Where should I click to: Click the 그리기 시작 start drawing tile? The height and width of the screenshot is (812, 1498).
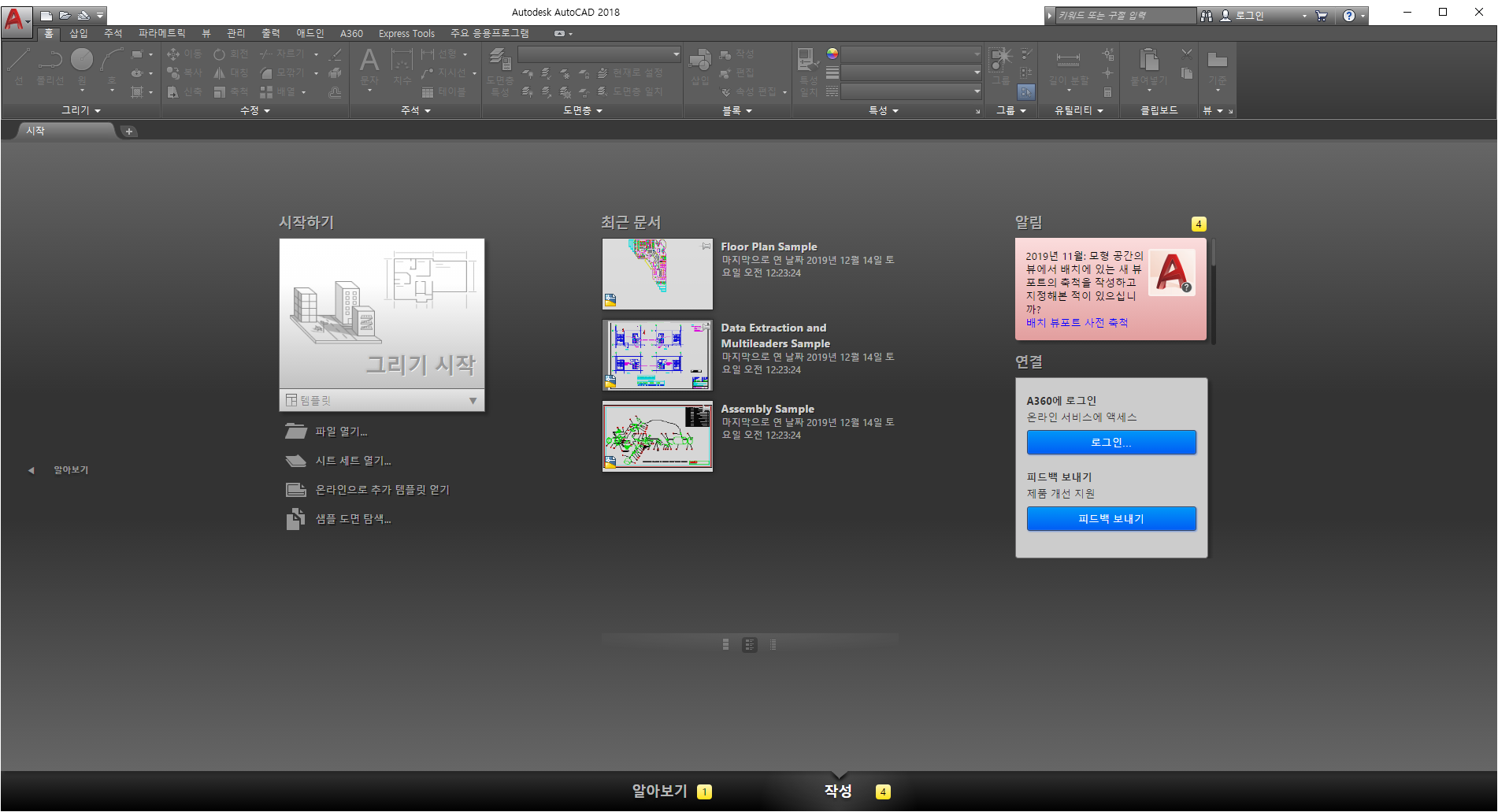[382, 313]
